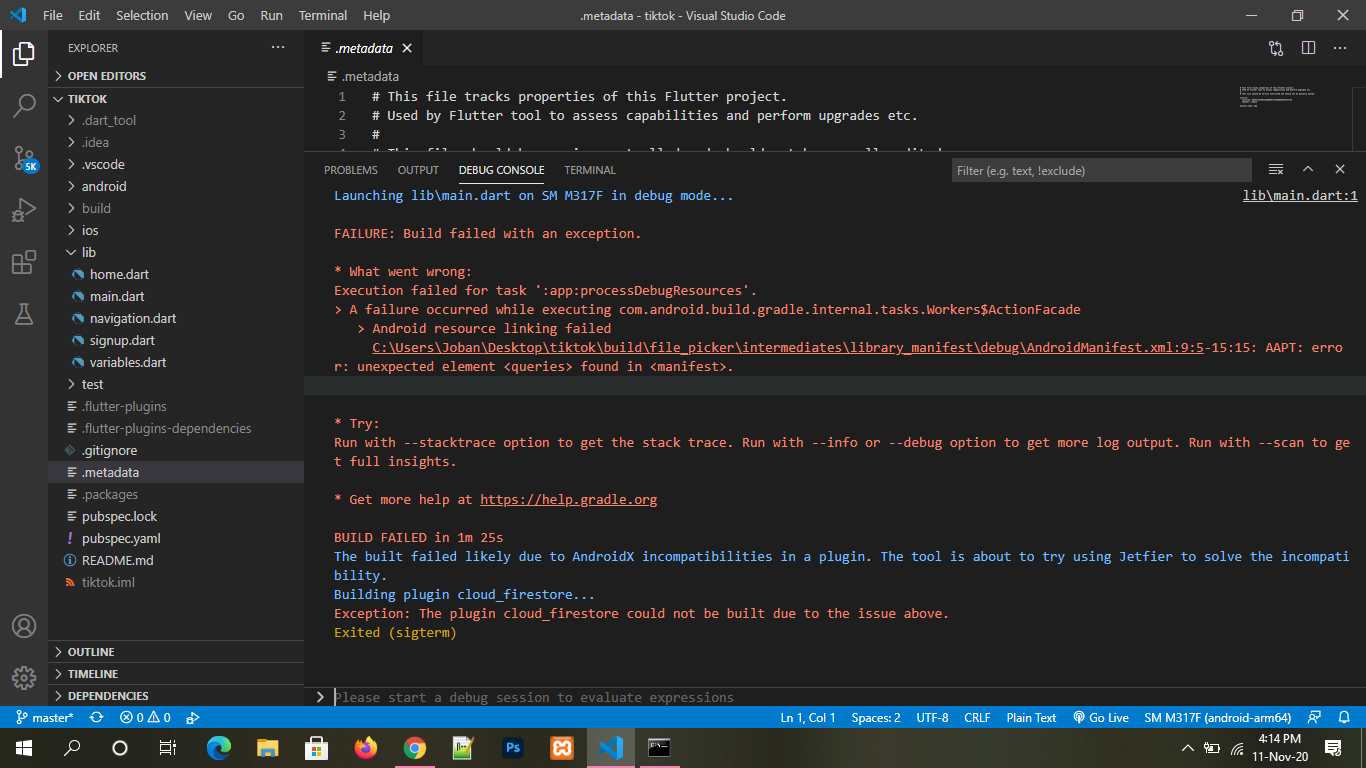Open Firefox from the taskbar
The width and height of the screenshot is (1366, 768).
coord(366,747)
